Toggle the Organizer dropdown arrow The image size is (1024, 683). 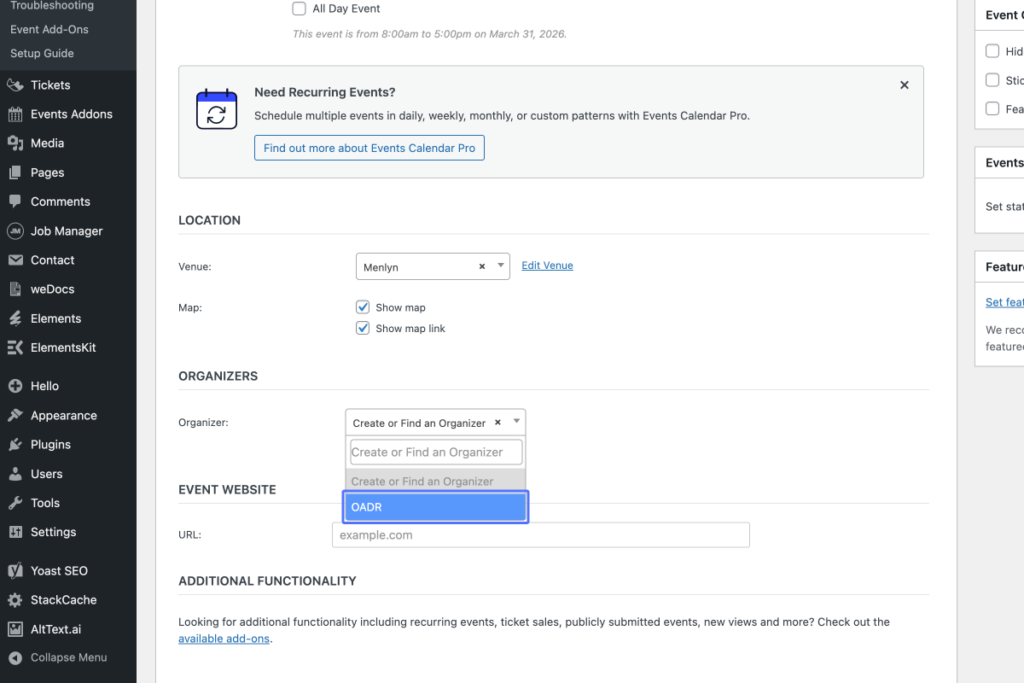click(516, 422)
